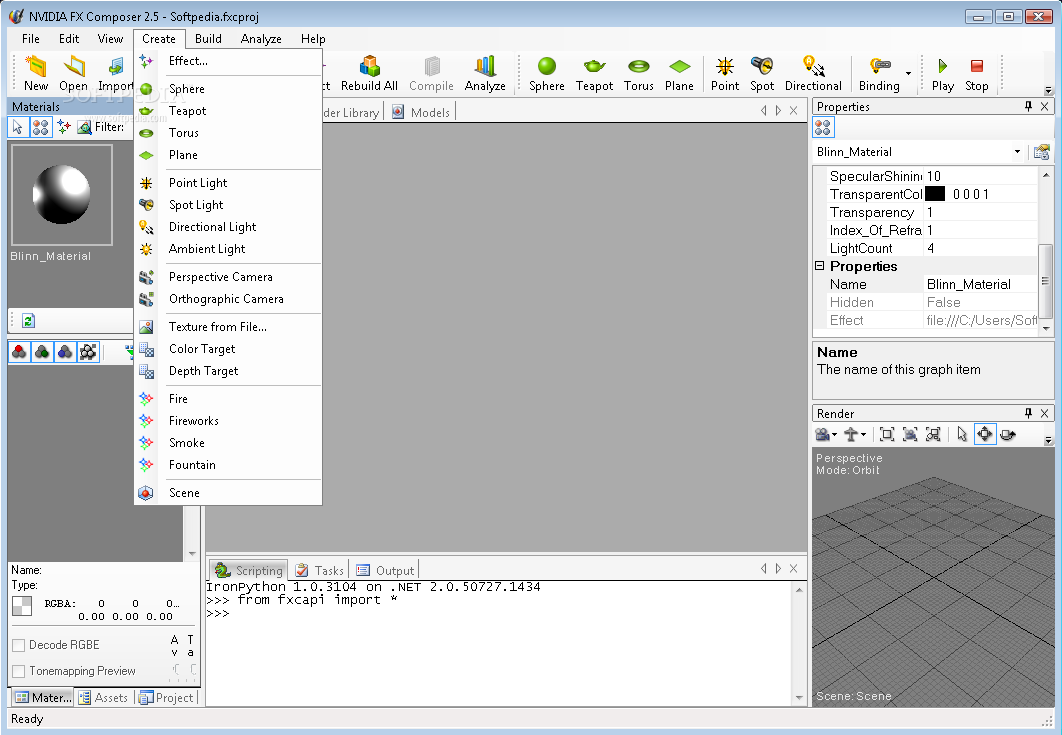This screenshot has height=735, width=1062.
Task: Click the Open project toolbar icon
Action: (x=73, y=73)
